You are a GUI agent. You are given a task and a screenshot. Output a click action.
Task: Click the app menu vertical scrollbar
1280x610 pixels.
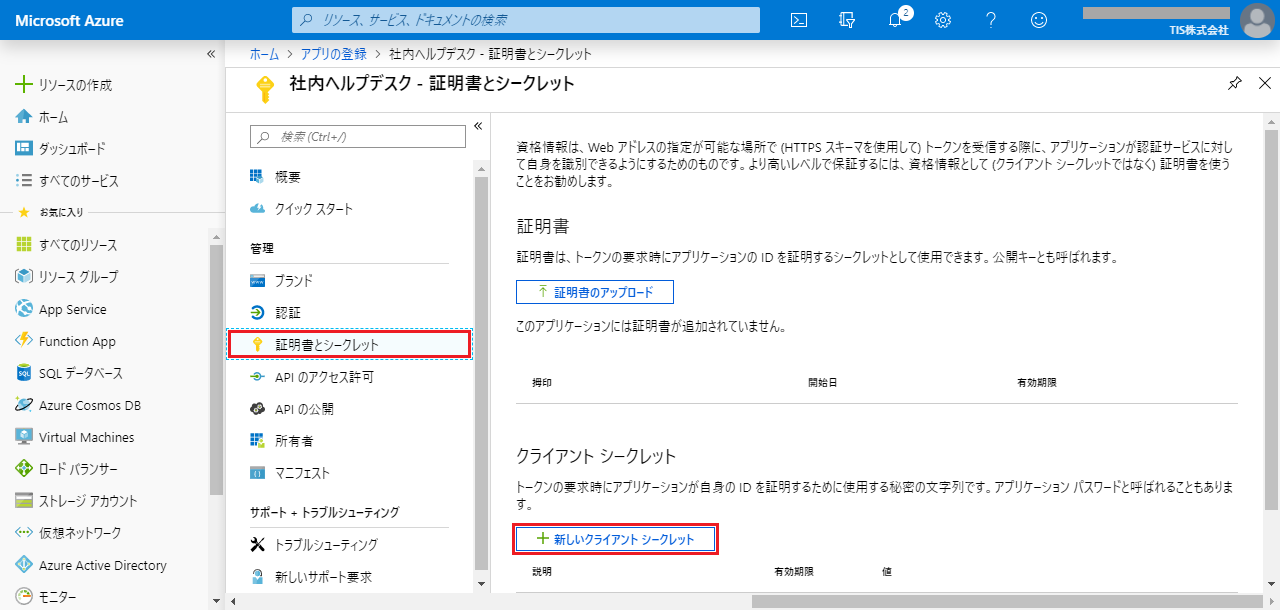coord(481,372)
